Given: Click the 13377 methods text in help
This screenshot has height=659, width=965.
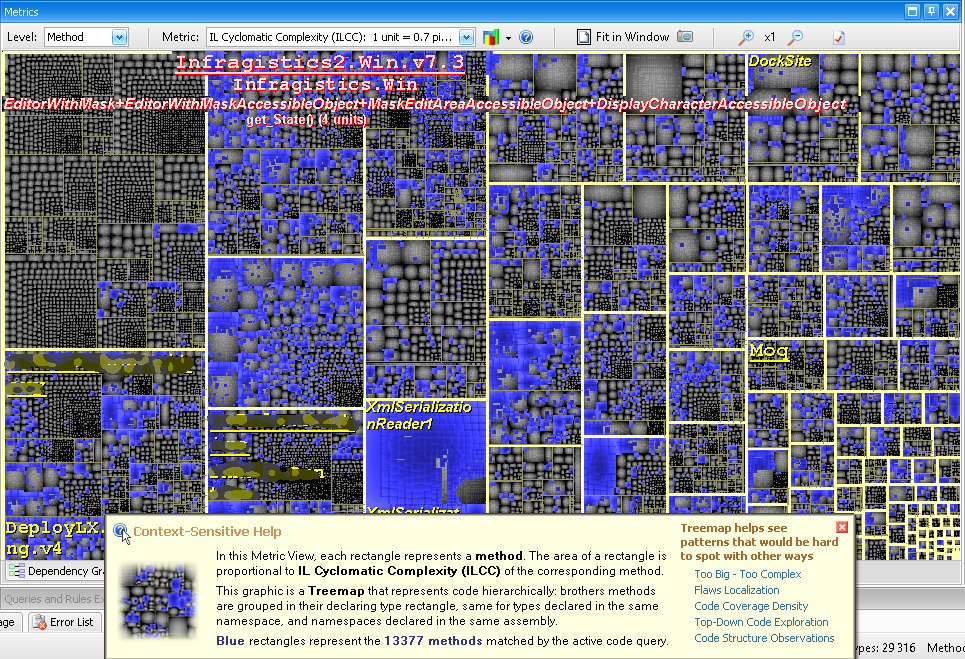Looking at the screenshot, I should pyautogui.click(x=433, y=641).
